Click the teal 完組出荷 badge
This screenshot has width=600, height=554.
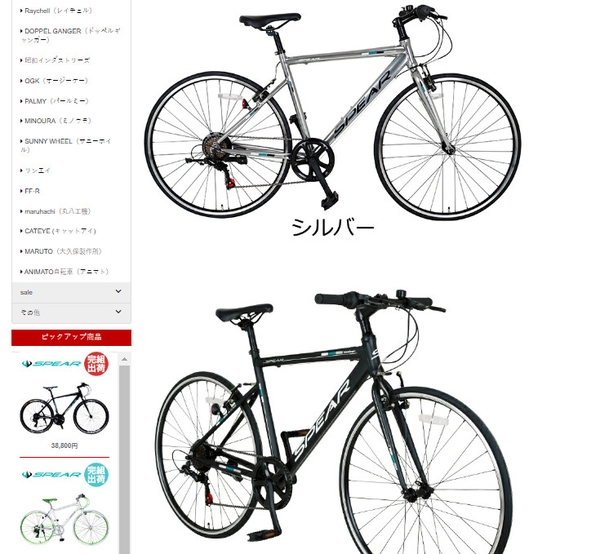(x=96, y=475)
